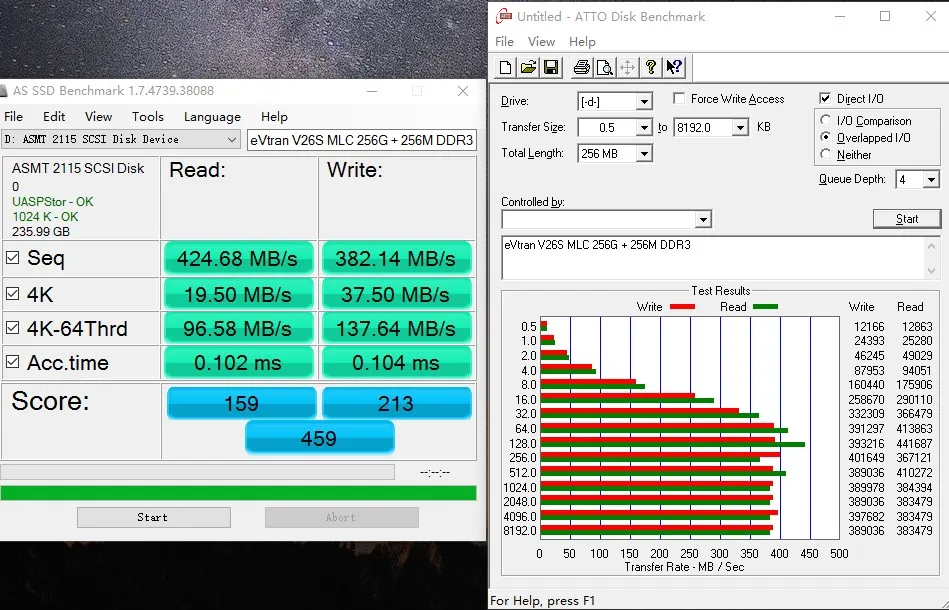This screenshot has width=949, height=610.
Task: Select the Overlapped I/O radio button
Action: (826, 137)
